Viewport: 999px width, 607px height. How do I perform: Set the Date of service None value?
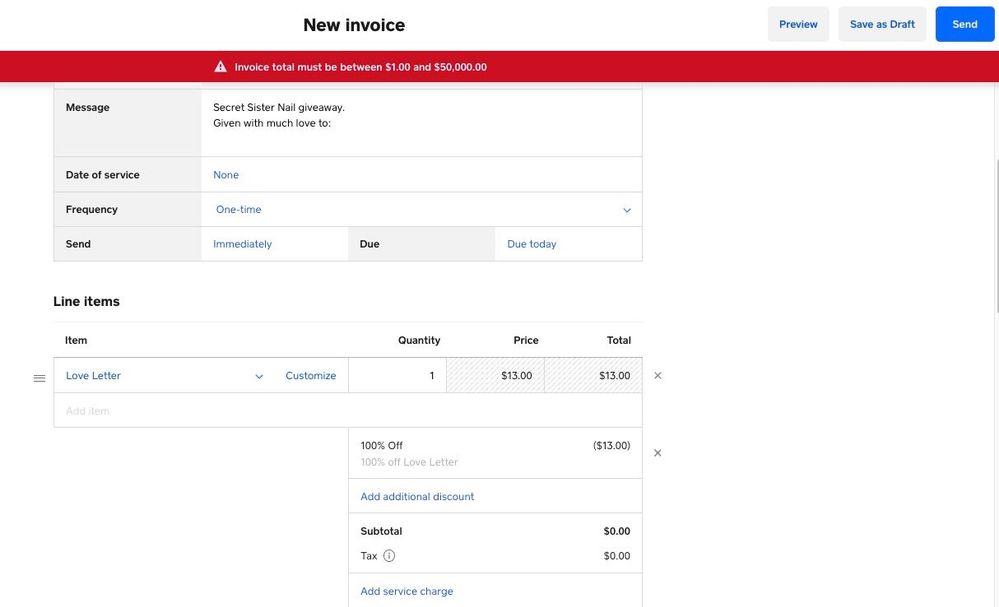(x=226, y=175)
